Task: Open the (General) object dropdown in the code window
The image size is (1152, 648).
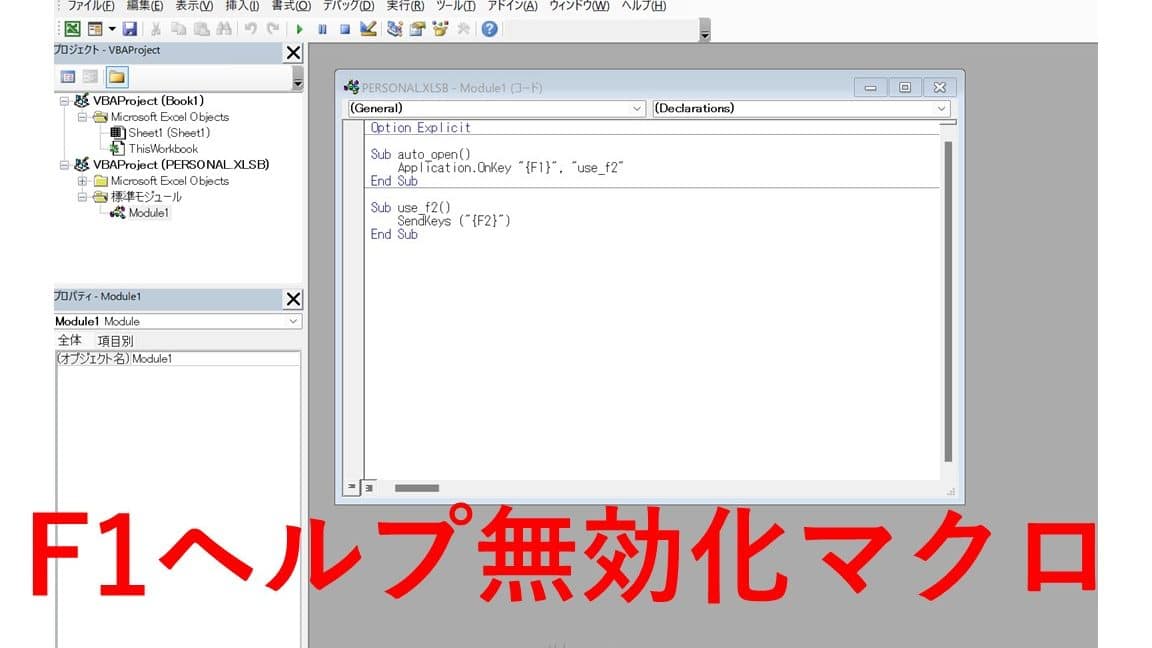Action: tap(637, 109)
